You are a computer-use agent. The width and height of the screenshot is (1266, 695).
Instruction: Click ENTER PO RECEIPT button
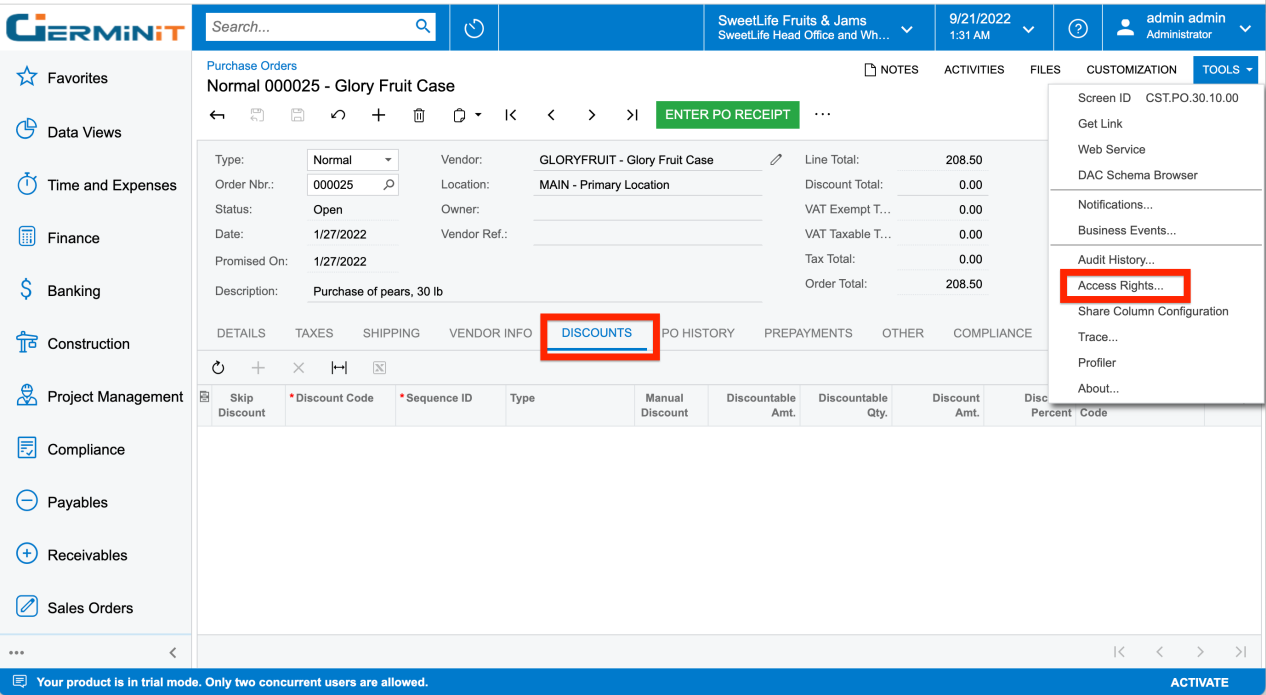click(x=728, y=115)
